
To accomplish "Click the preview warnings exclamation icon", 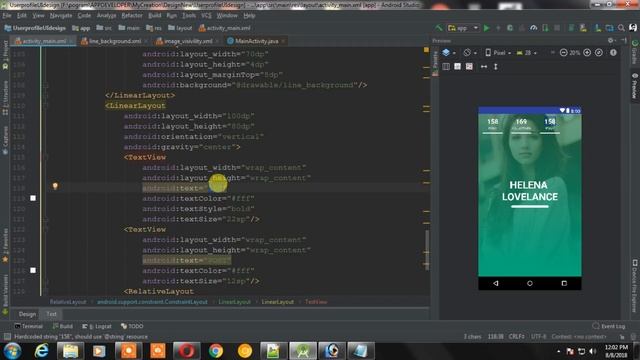I will pos(613,53).
